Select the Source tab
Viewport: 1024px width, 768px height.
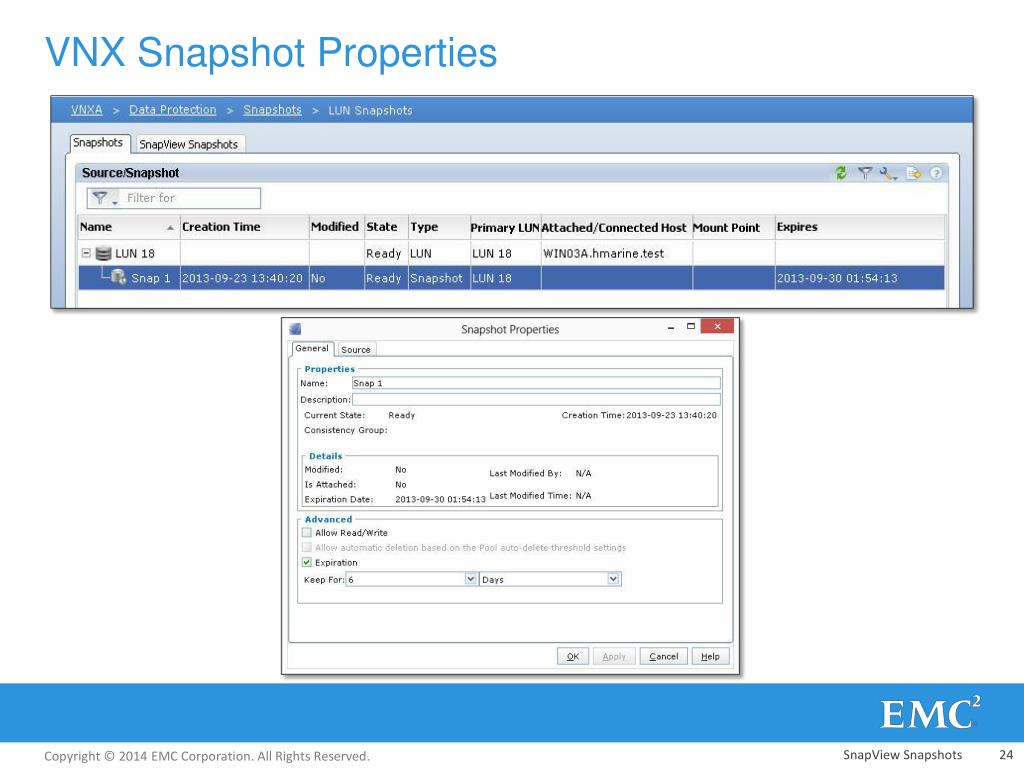[356, 349]
